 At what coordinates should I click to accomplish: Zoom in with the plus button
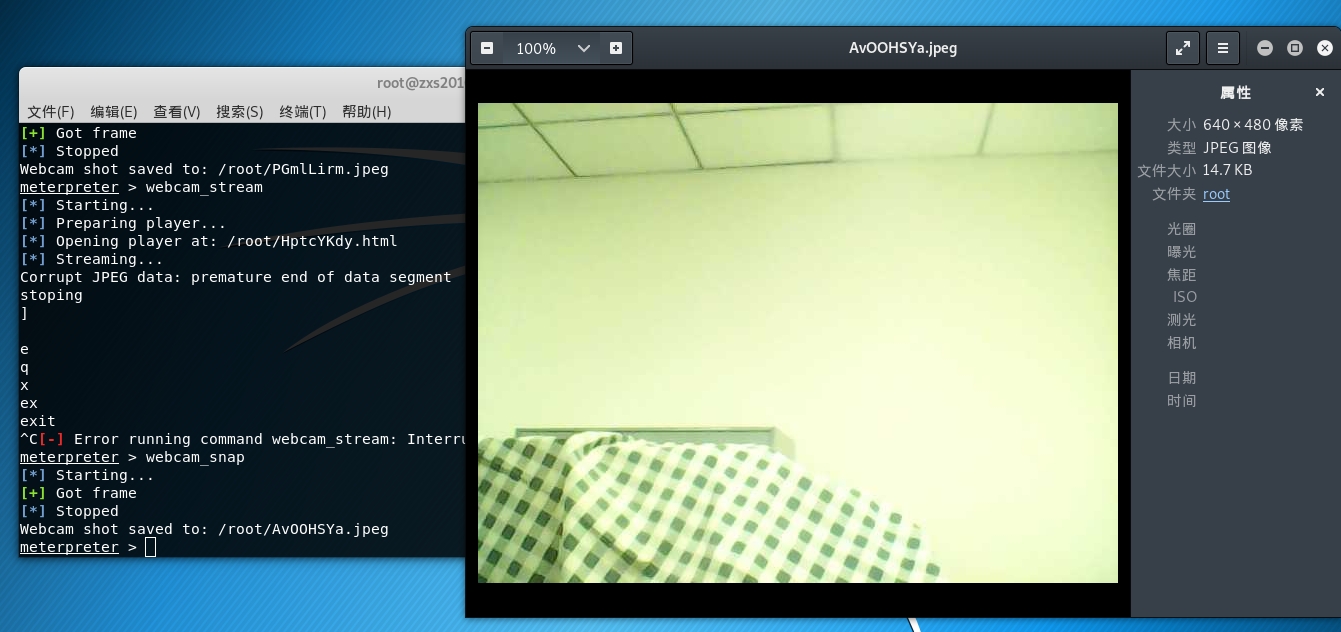coord(616,48)
